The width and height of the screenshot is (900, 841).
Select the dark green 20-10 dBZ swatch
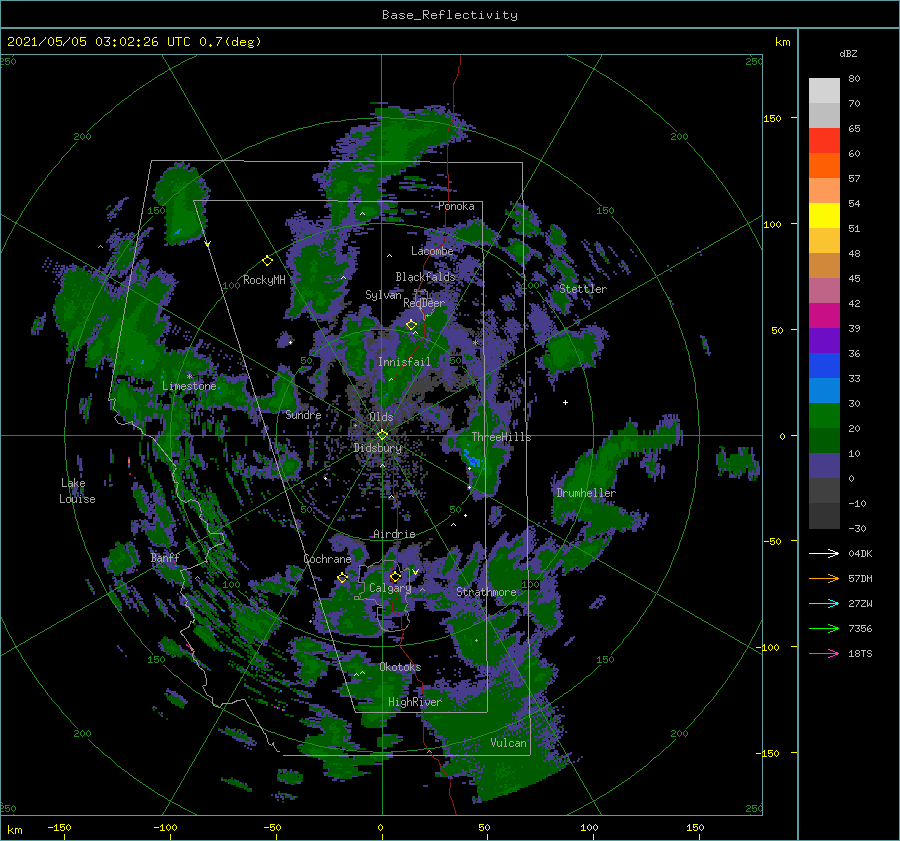click(x=824, y=440)
